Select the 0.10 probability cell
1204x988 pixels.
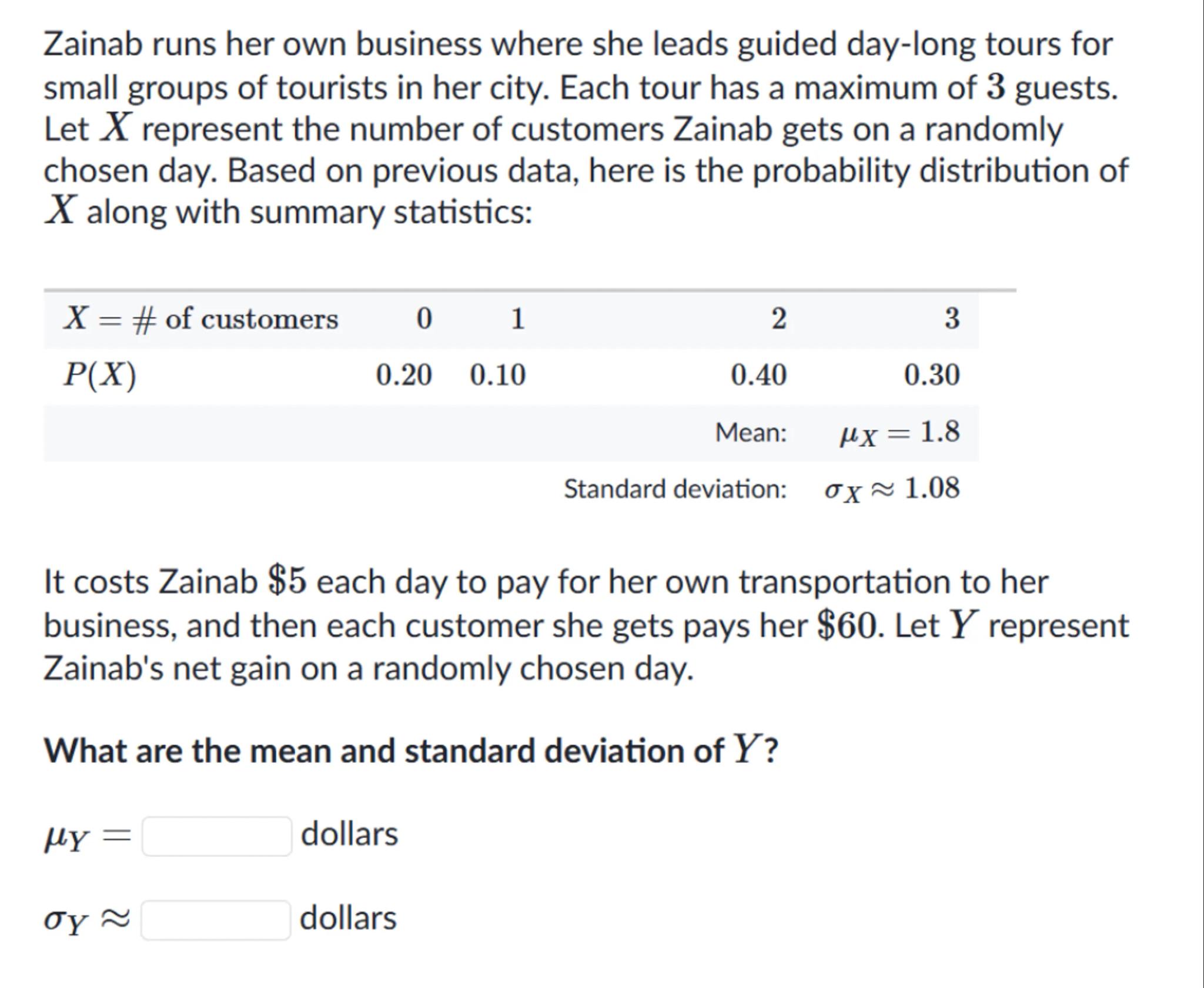tap(497, 375)
